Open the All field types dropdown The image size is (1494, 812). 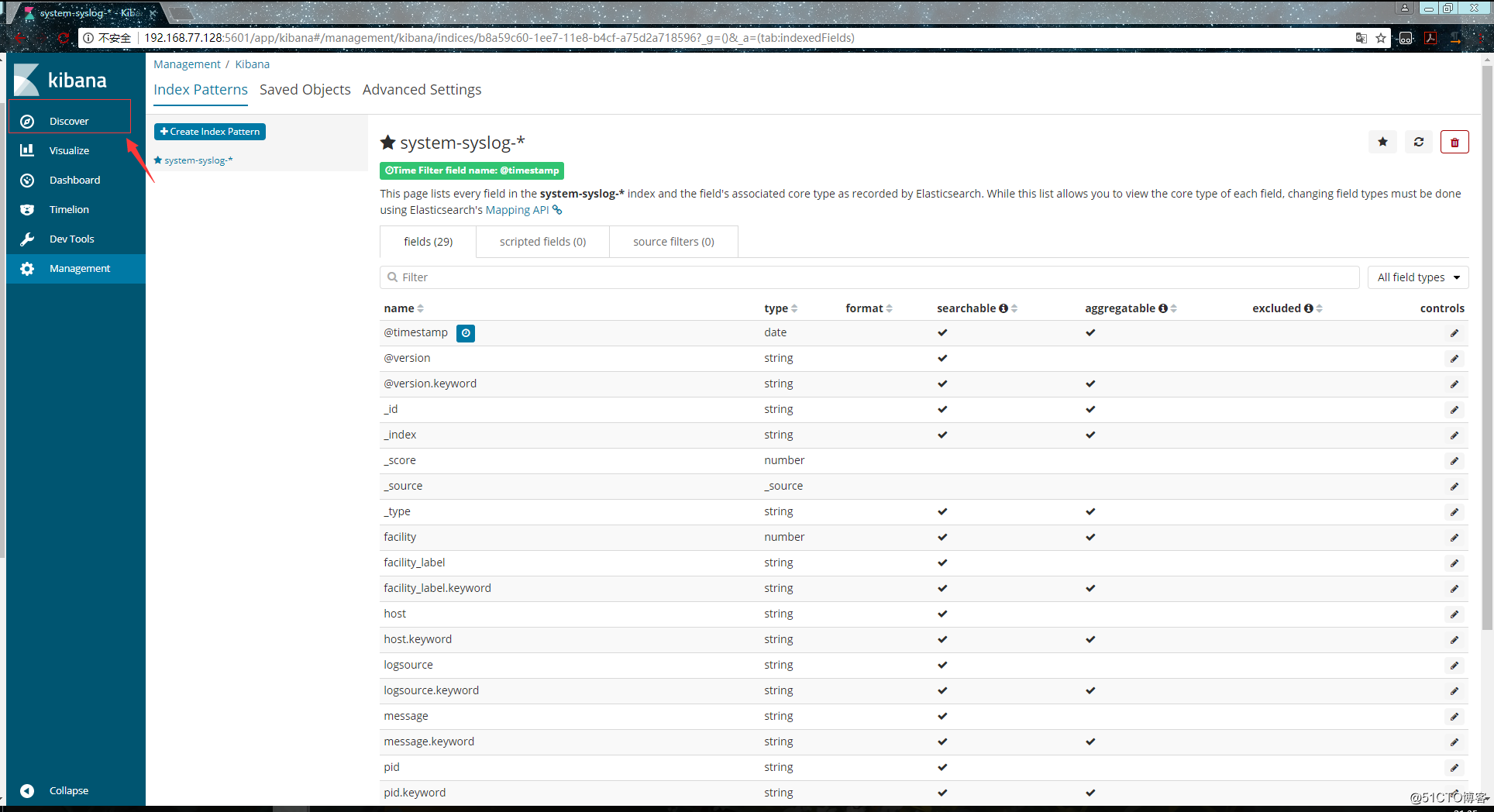[1418, 277]
